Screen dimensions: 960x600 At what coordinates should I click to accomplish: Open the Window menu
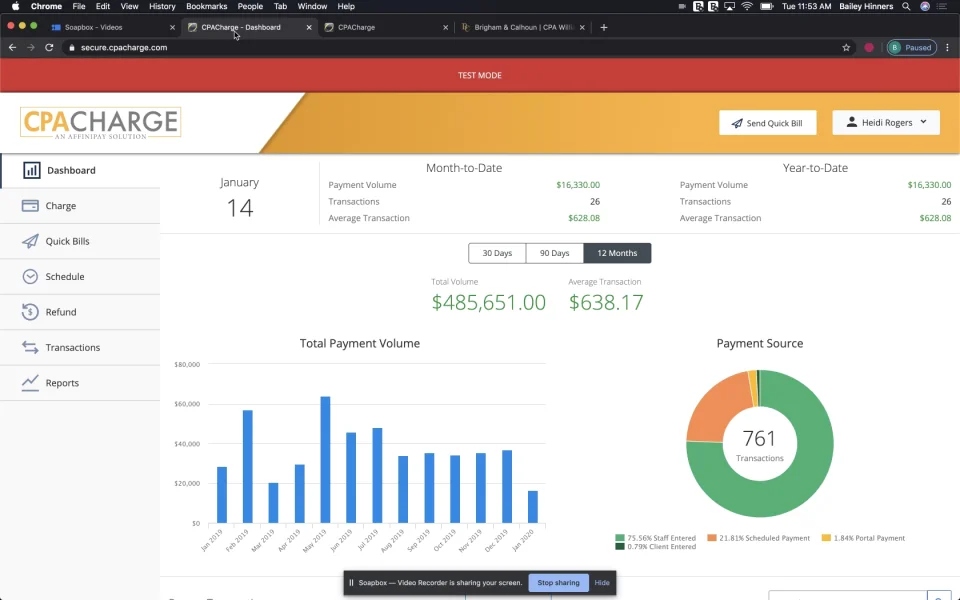coord(312,6)
